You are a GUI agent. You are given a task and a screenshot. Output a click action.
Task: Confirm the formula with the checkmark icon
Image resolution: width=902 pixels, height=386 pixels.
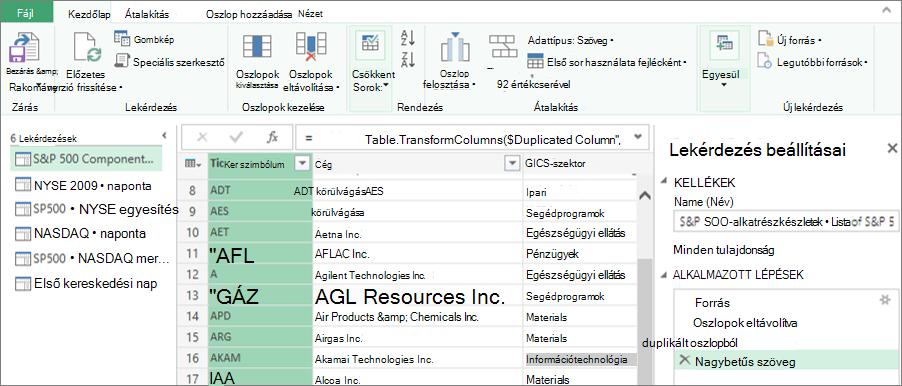pos(236,137)
